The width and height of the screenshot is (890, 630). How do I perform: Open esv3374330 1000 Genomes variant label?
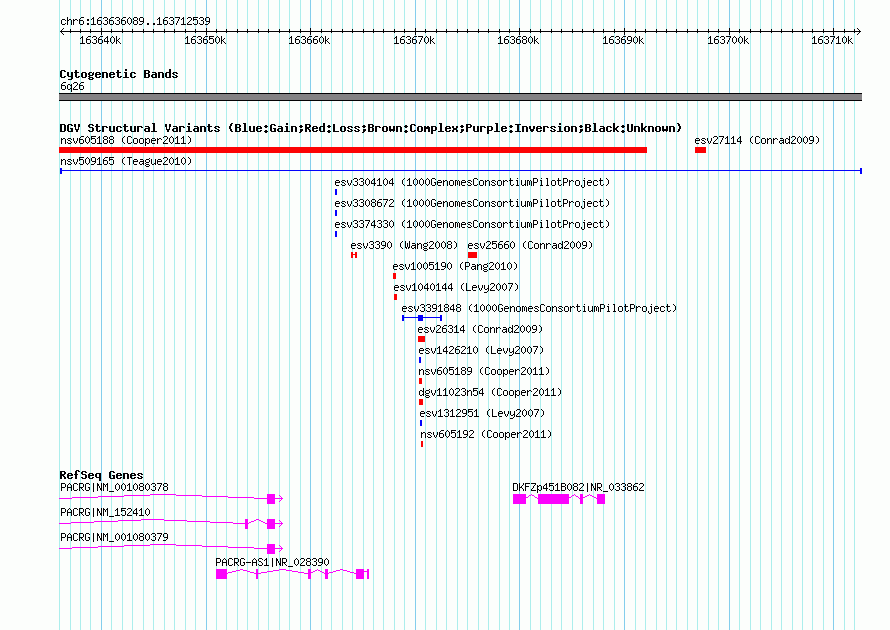472,224
